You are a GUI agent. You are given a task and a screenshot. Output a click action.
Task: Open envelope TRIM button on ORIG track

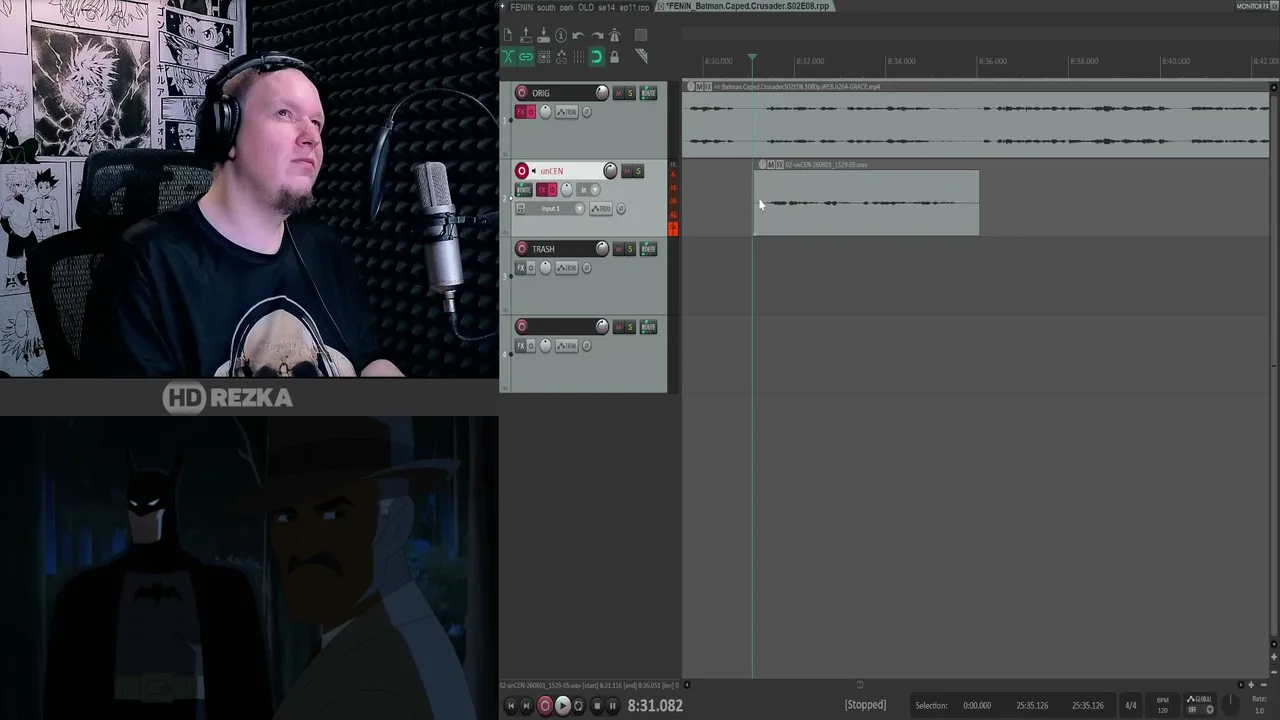tap(567, 112)
